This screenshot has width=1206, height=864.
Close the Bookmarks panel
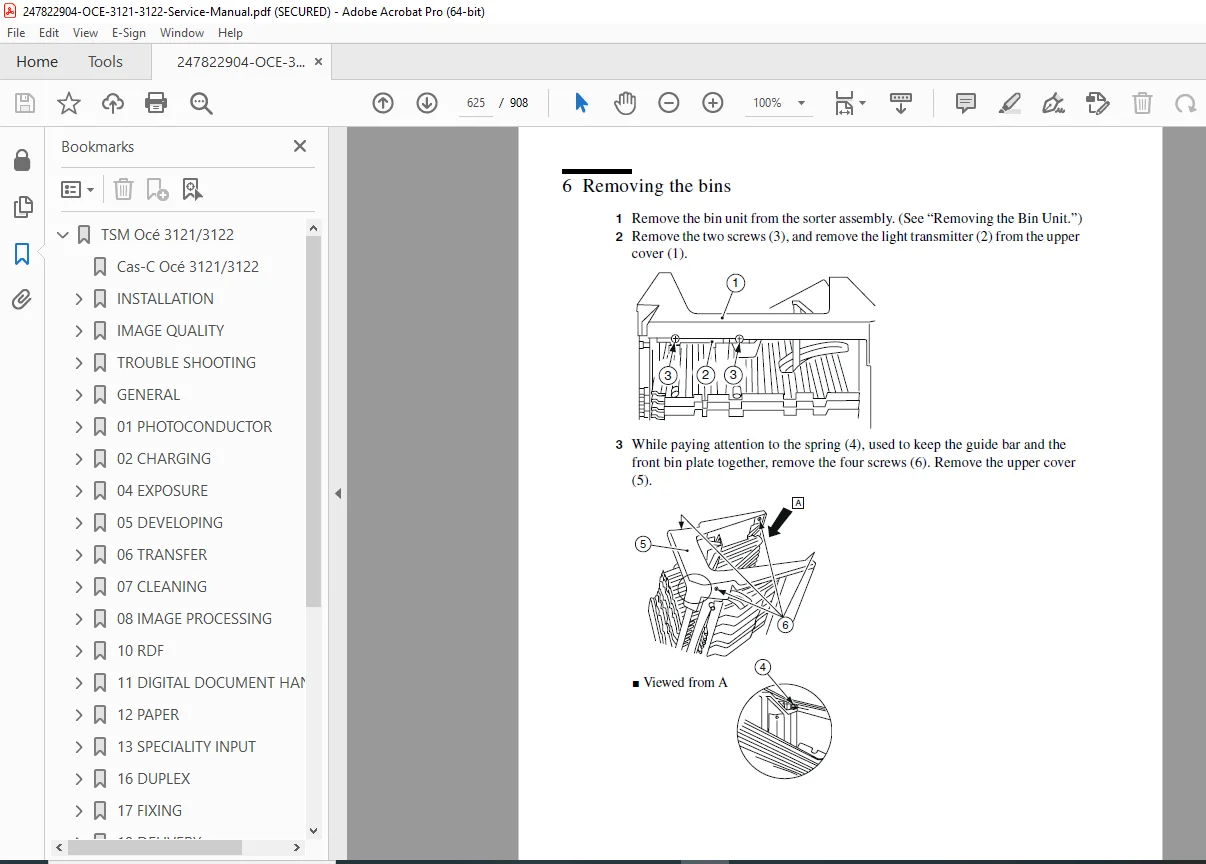tap(299, 146)
